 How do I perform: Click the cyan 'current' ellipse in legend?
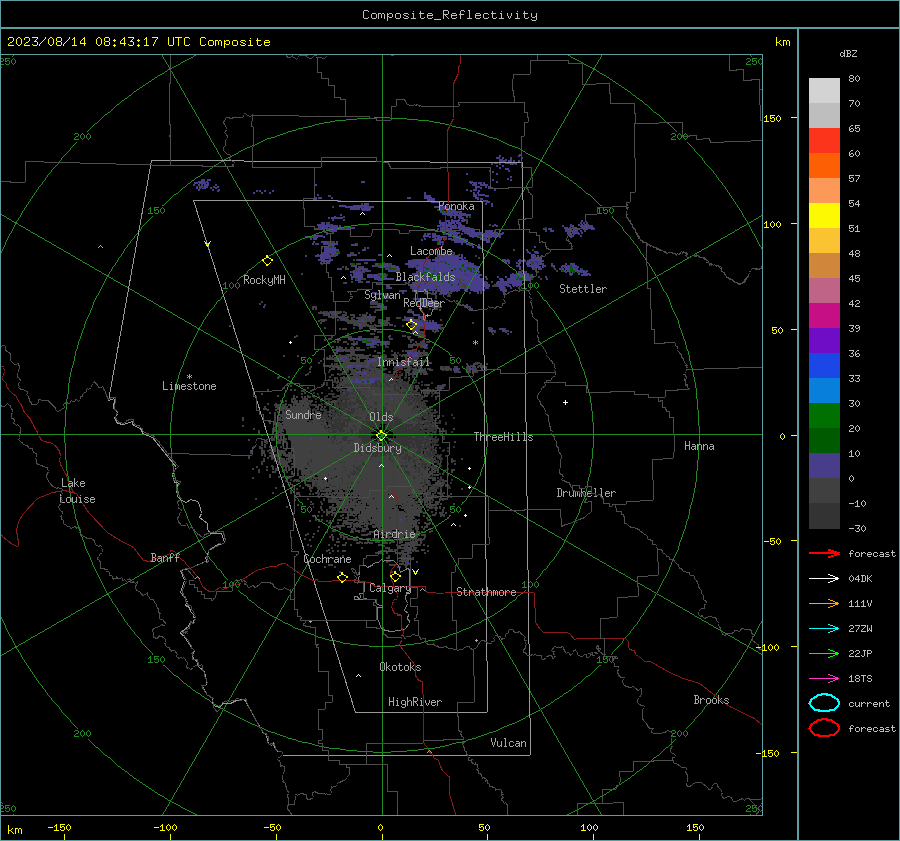[x=824, y=703]
